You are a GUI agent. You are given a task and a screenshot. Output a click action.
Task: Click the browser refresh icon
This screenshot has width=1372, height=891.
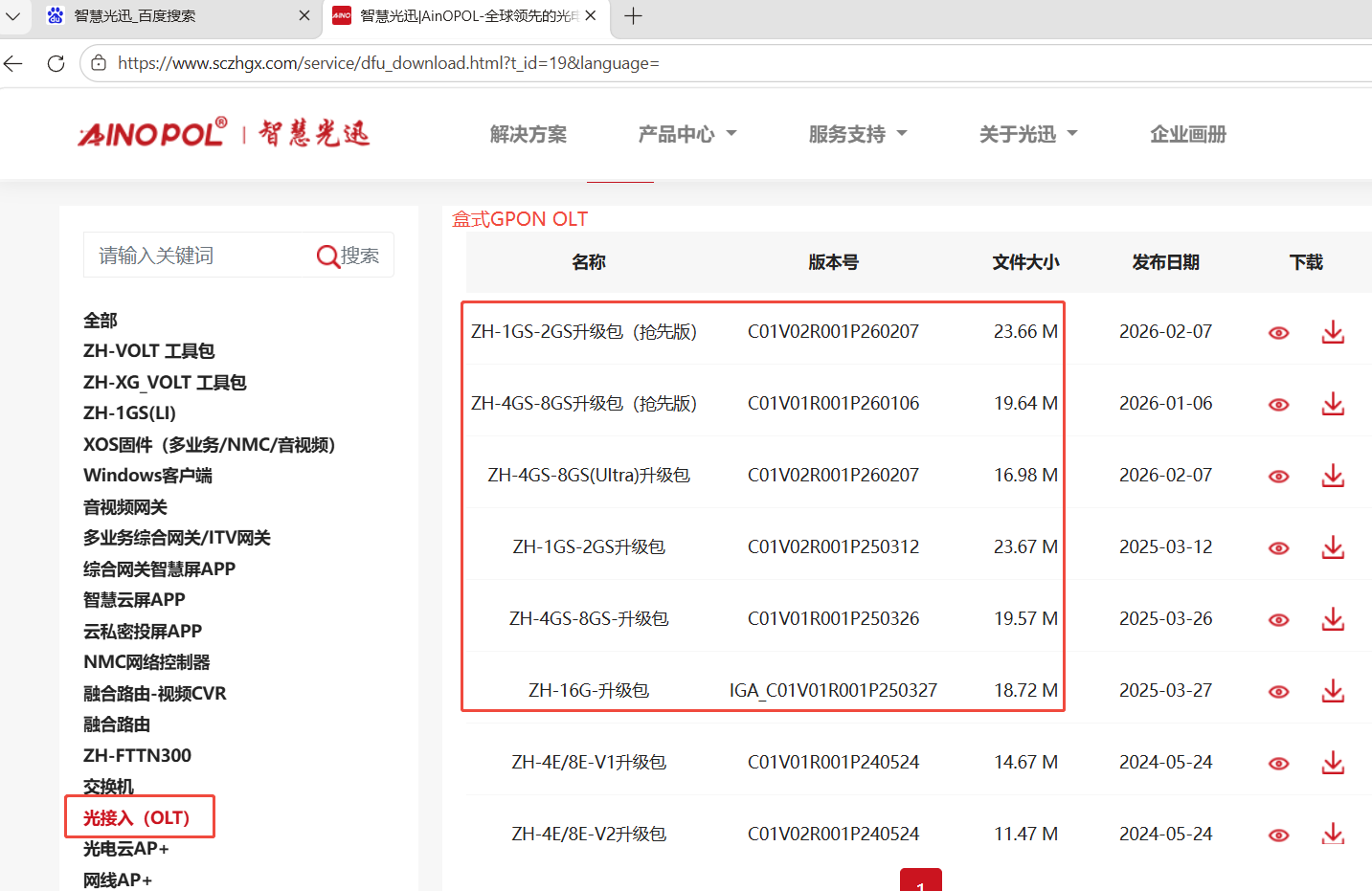[x=56, y=63]
